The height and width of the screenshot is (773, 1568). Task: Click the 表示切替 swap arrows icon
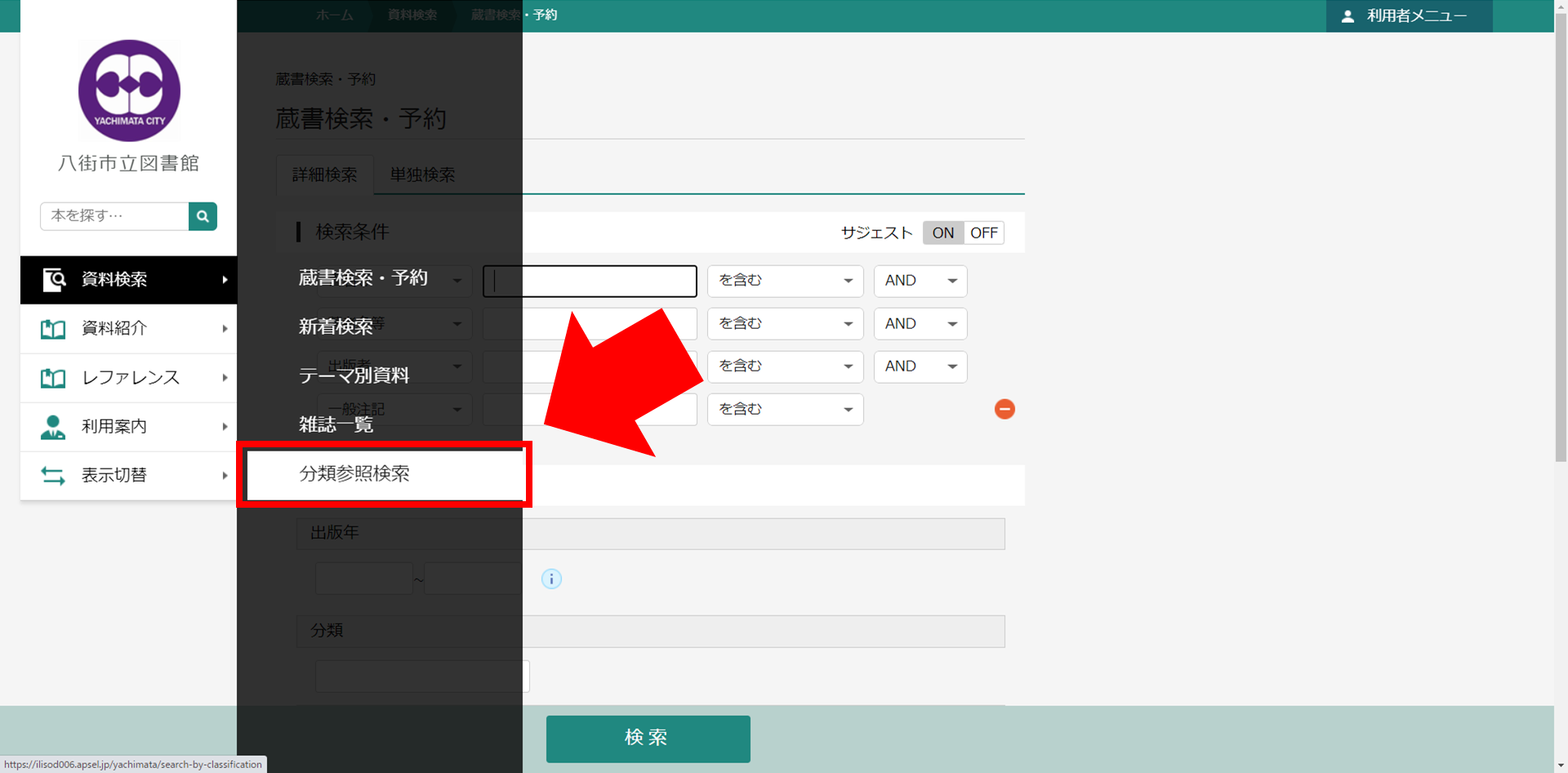pyautogui.click(x=53, y=476)
